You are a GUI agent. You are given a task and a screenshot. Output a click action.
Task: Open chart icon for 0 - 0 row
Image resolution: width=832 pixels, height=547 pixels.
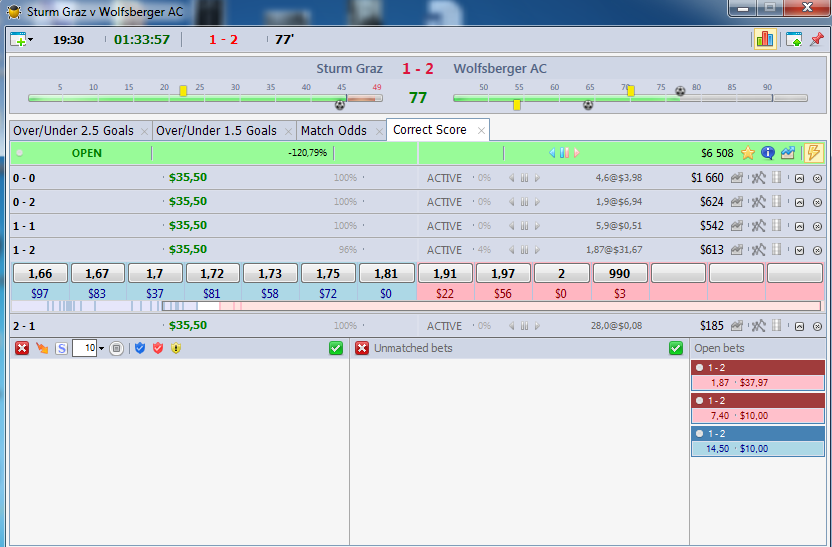[x=736, y=178]
